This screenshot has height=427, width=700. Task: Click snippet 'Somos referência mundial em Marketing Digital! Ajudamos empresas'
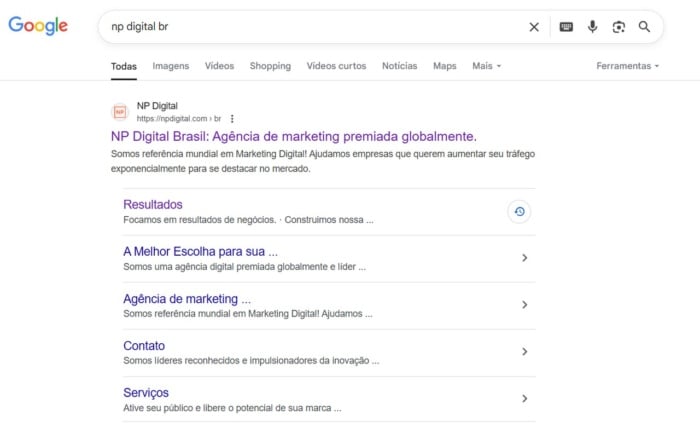point(323,161)
